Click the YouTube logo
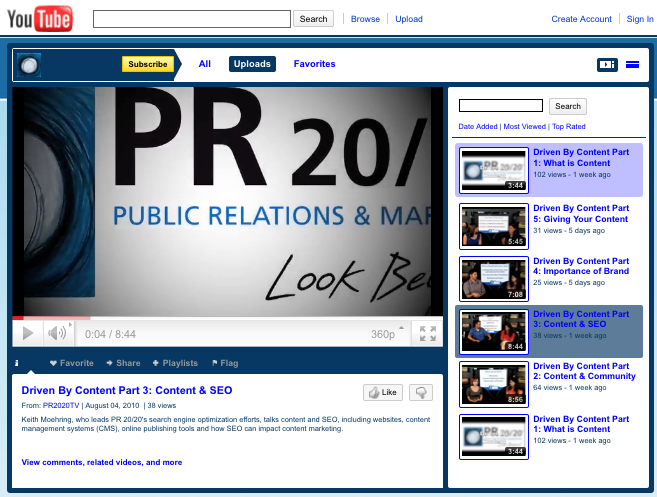 40,18
